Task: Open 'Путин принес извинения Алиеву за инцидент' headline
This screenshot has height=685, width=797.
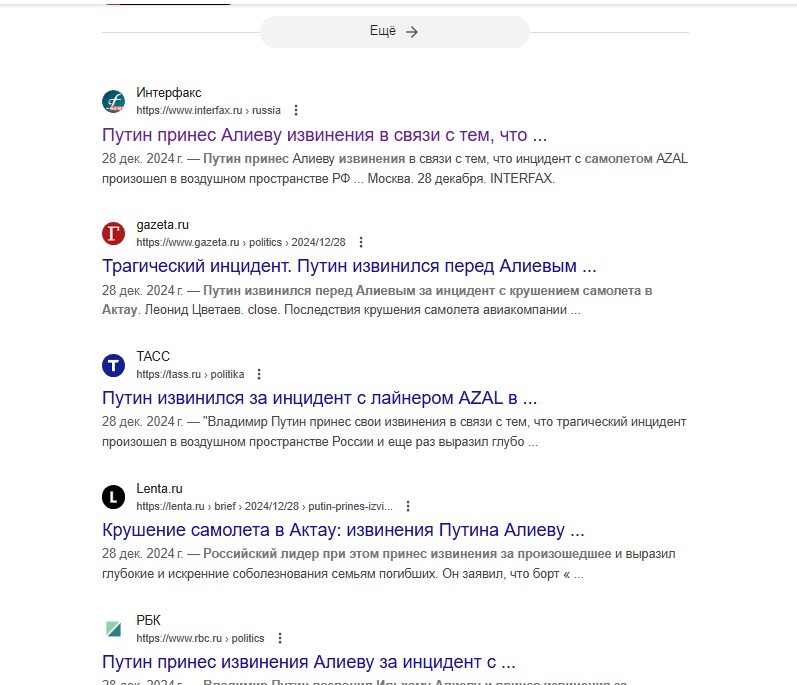Action: (309, 662)
